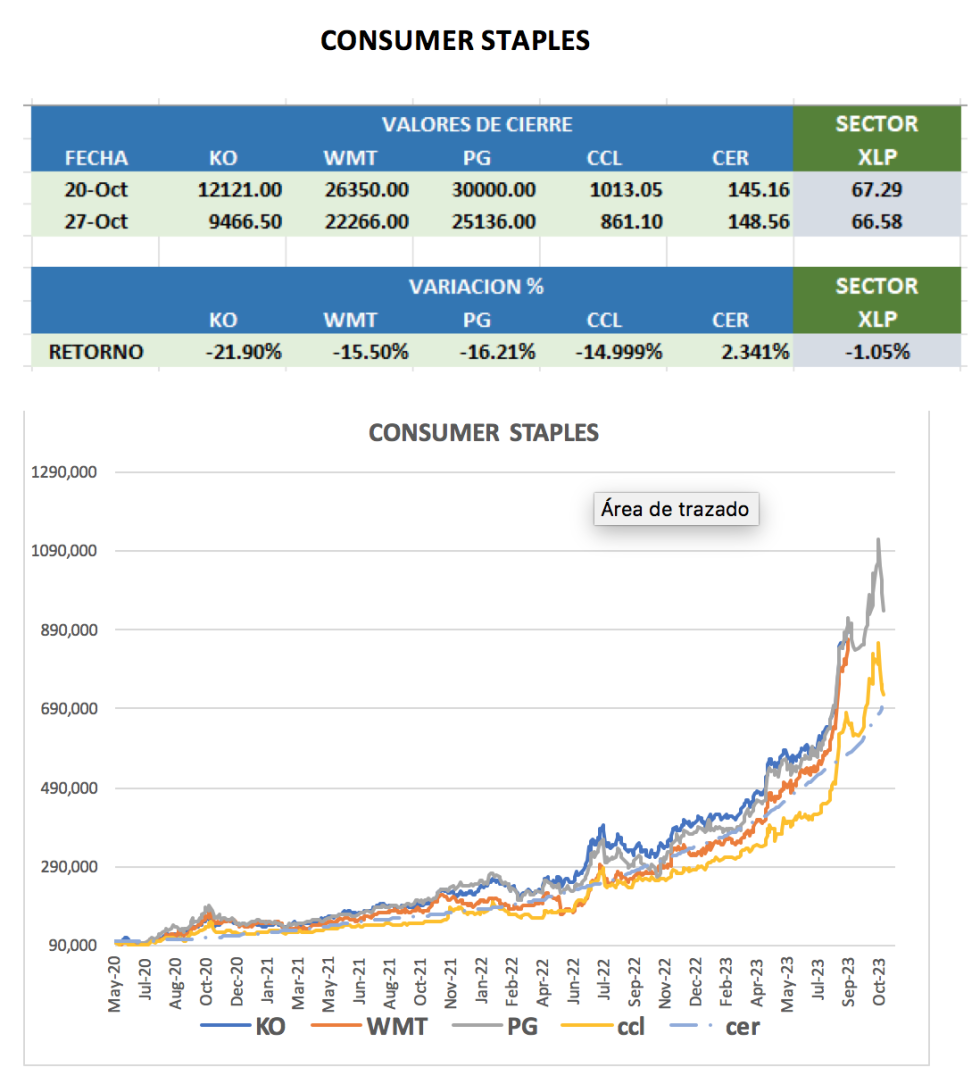Click the Jul-22 date axis label
The width and height of the screenshot is (980, 1084).
(604, 979)
